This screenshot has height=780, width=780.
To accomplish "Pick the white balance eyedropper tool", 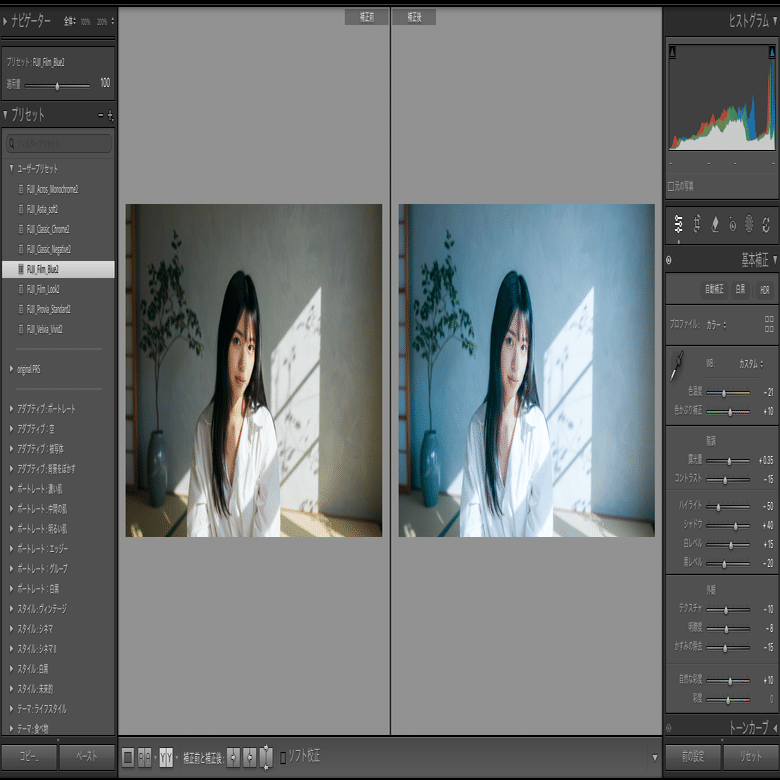I will [x=676, y=366].
